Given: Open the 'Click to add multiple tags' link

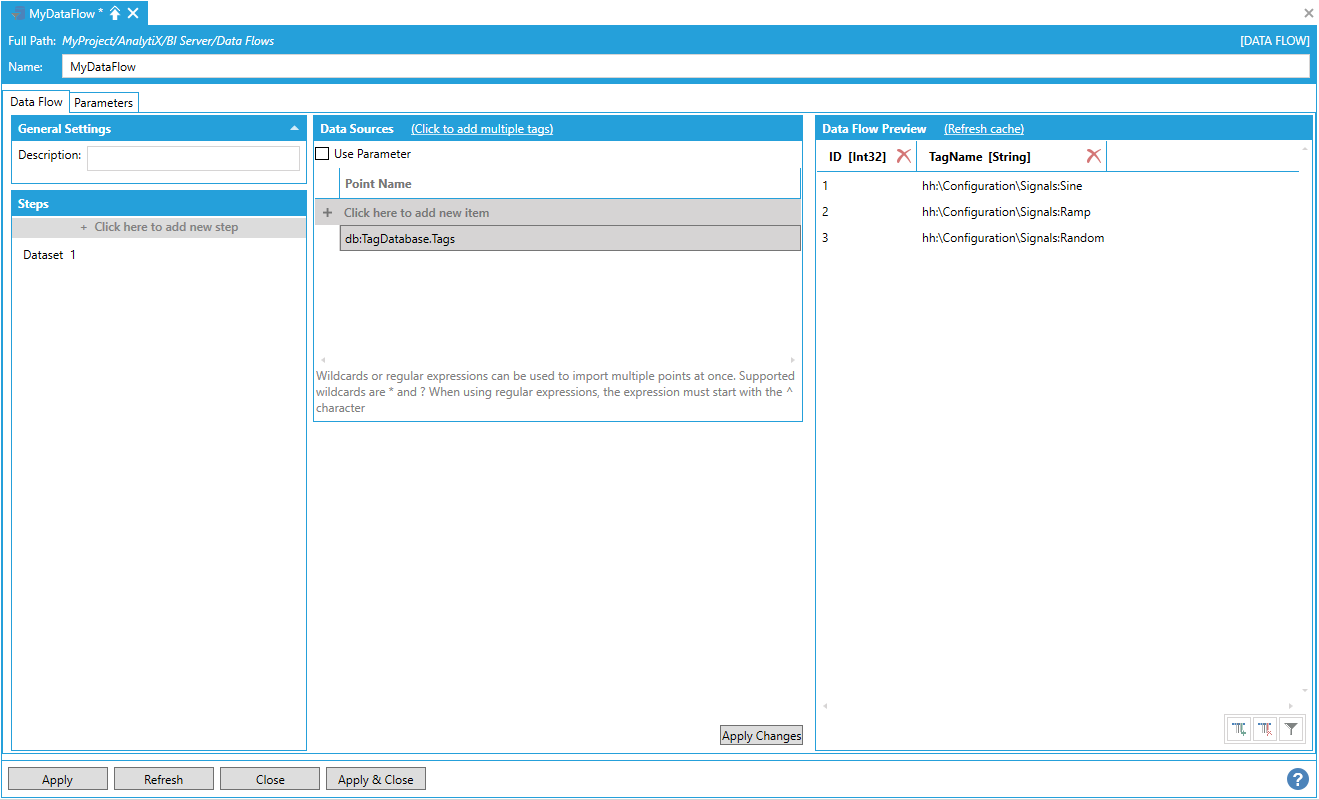Looking at the screenshot, I should click(x=481, y=129).
